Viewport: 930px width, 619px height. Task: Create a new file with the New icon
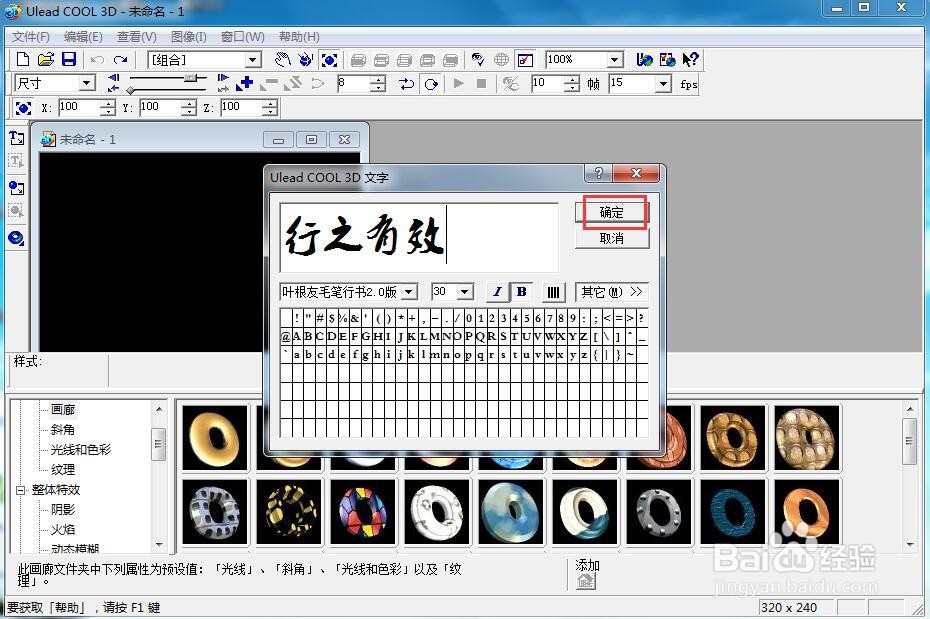[x=23, y=59]
